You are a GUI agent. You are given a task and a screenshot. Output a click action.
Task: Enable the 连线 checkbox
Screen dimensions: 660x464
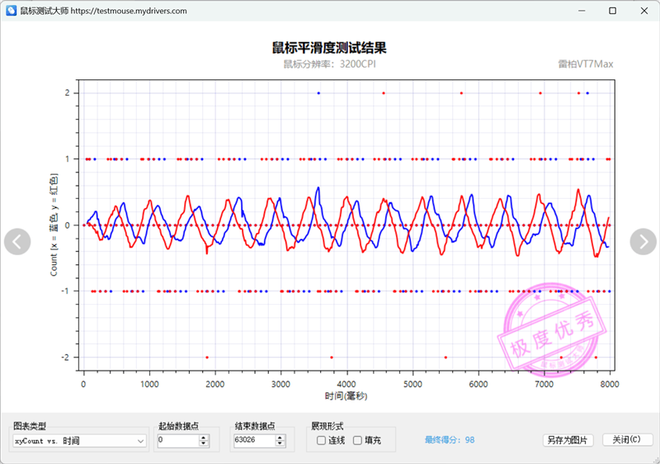[x=318, y=440]
